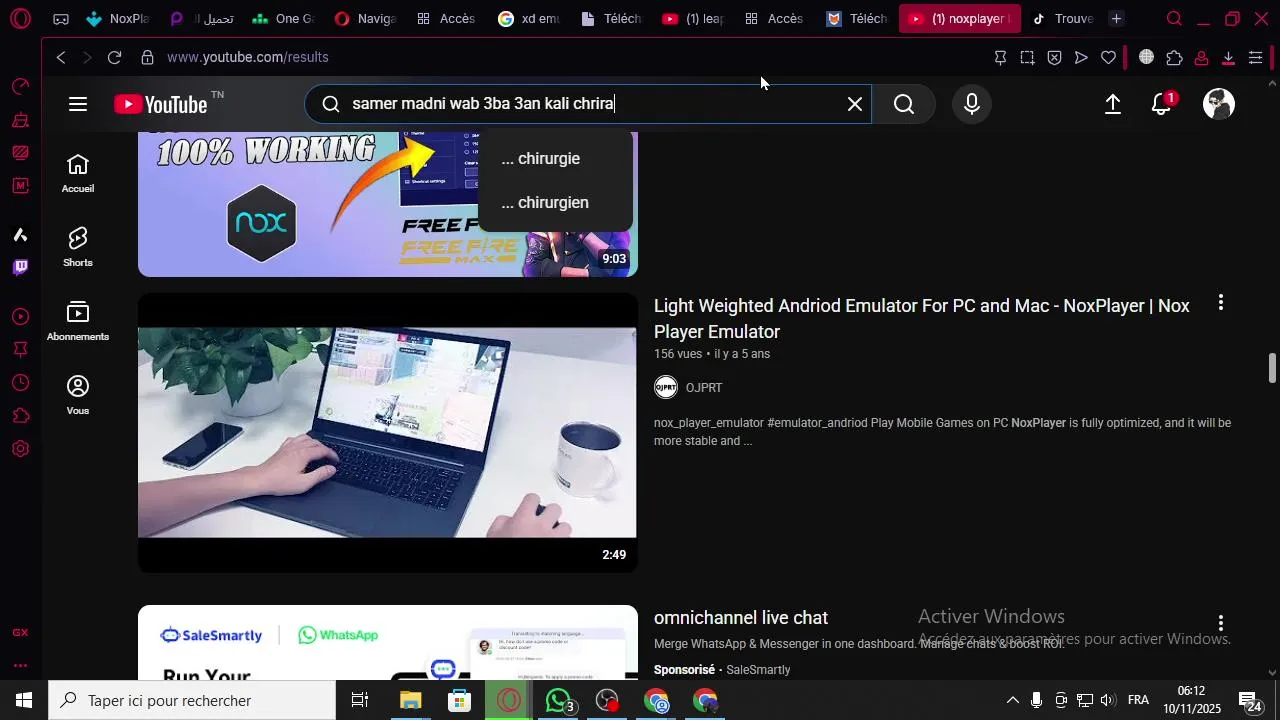Screen dimensions: 1280x720
Task: Open GX Corner at sidebar bottom
Action: coord(20,633)
